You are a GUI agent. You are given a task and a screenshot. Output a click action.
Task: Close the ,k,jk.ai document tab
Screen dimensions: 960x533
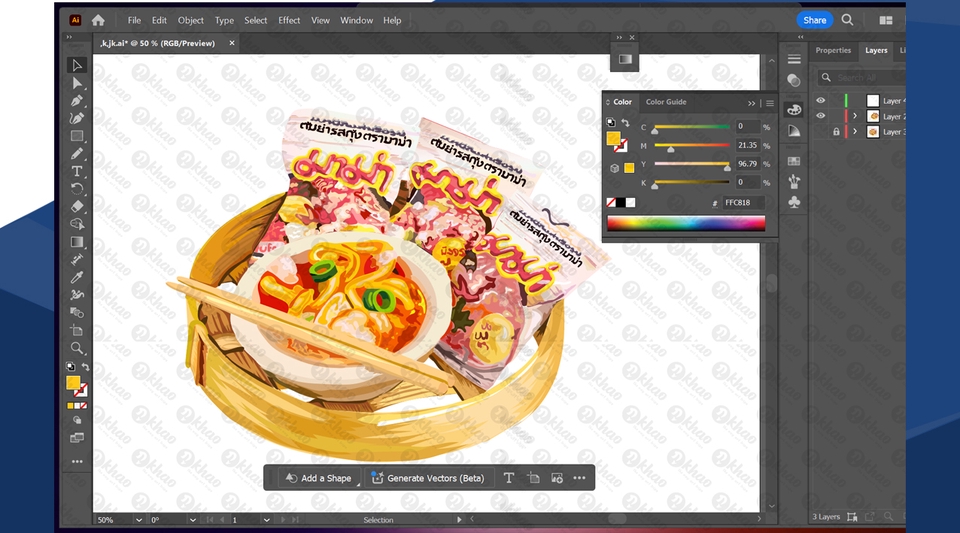pos(231,43)
